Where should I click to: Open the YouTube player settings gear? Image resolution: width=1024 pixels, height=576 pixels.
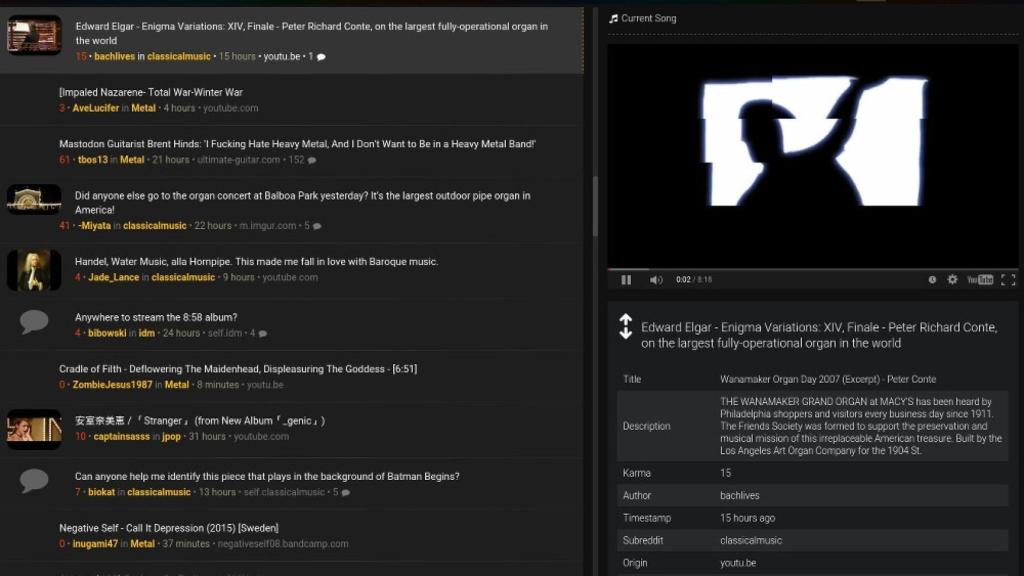click(952, 278)
